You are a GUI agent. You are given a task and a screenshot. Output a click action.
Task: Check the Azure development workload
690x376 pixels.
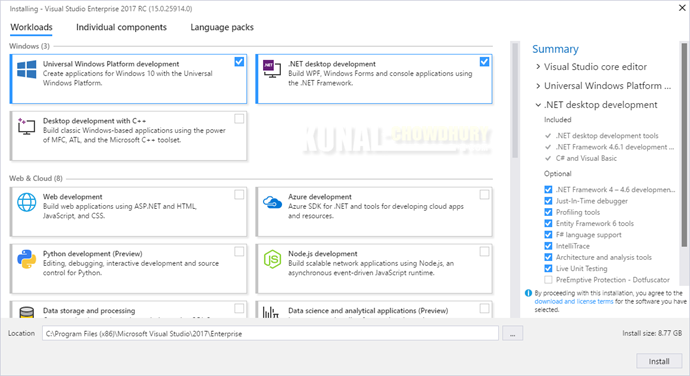coord(484,195)
